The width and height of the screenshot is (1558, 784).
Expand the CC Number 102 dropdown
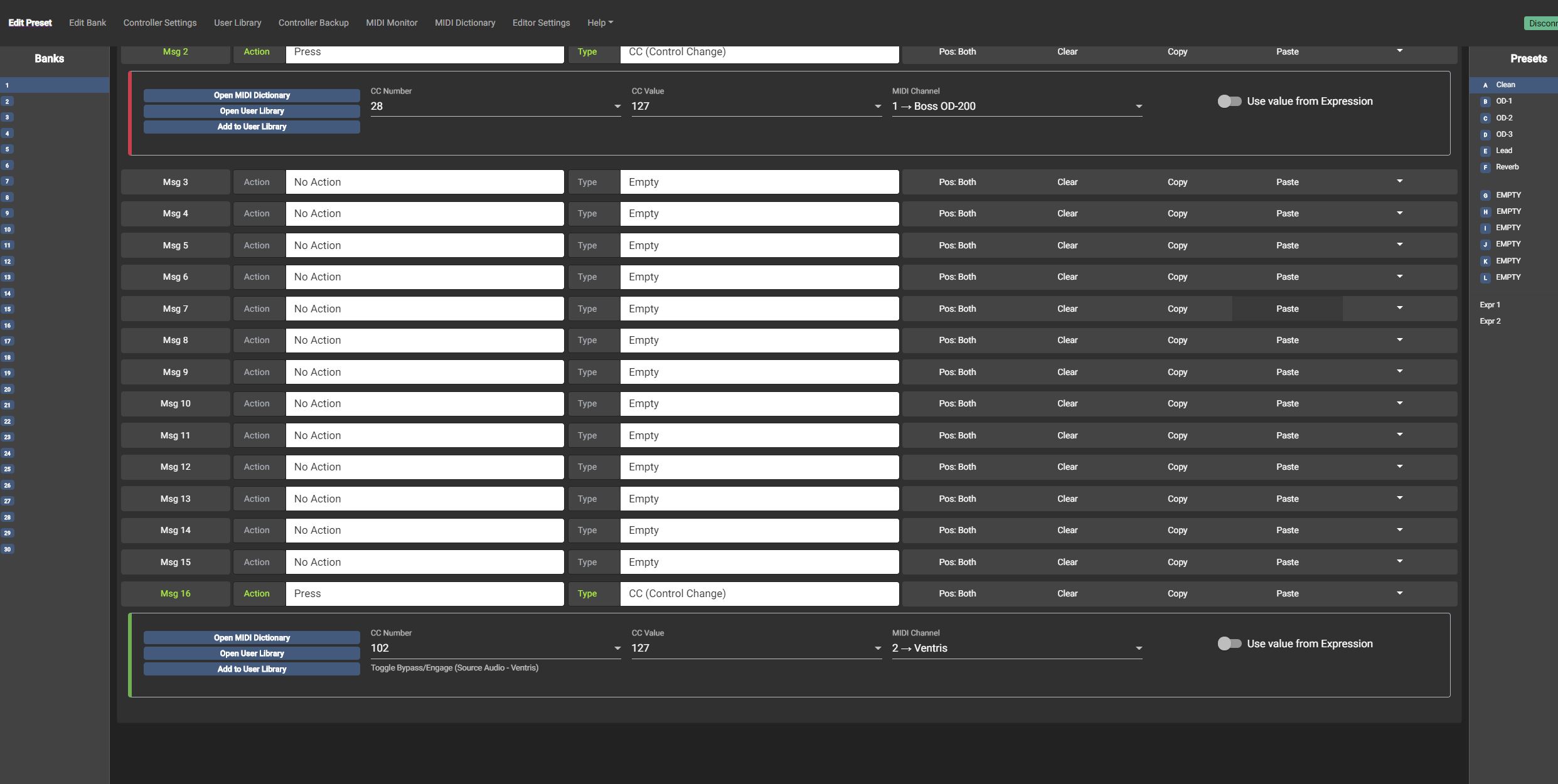coord(495,649)
